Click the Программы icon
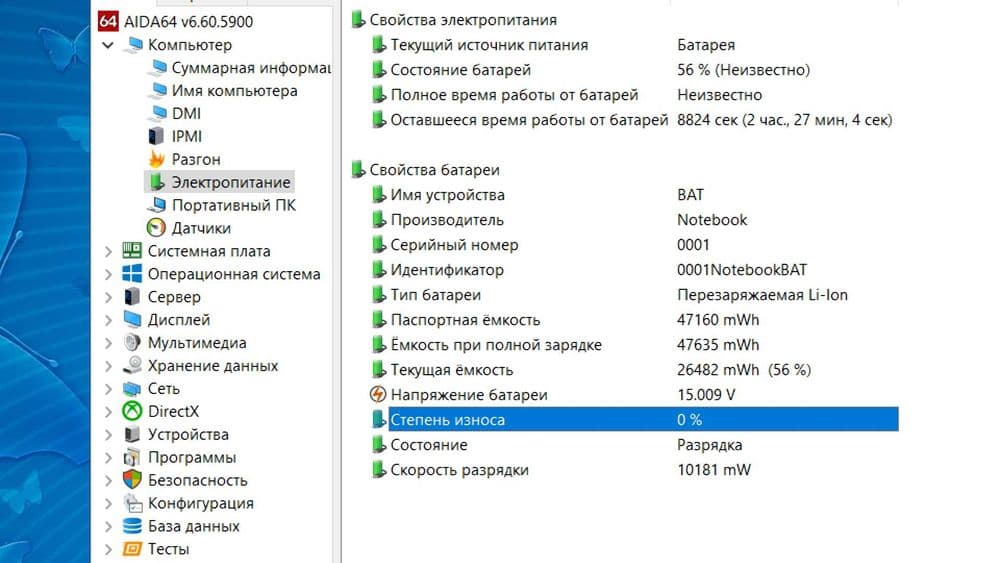 click(132, 457)
